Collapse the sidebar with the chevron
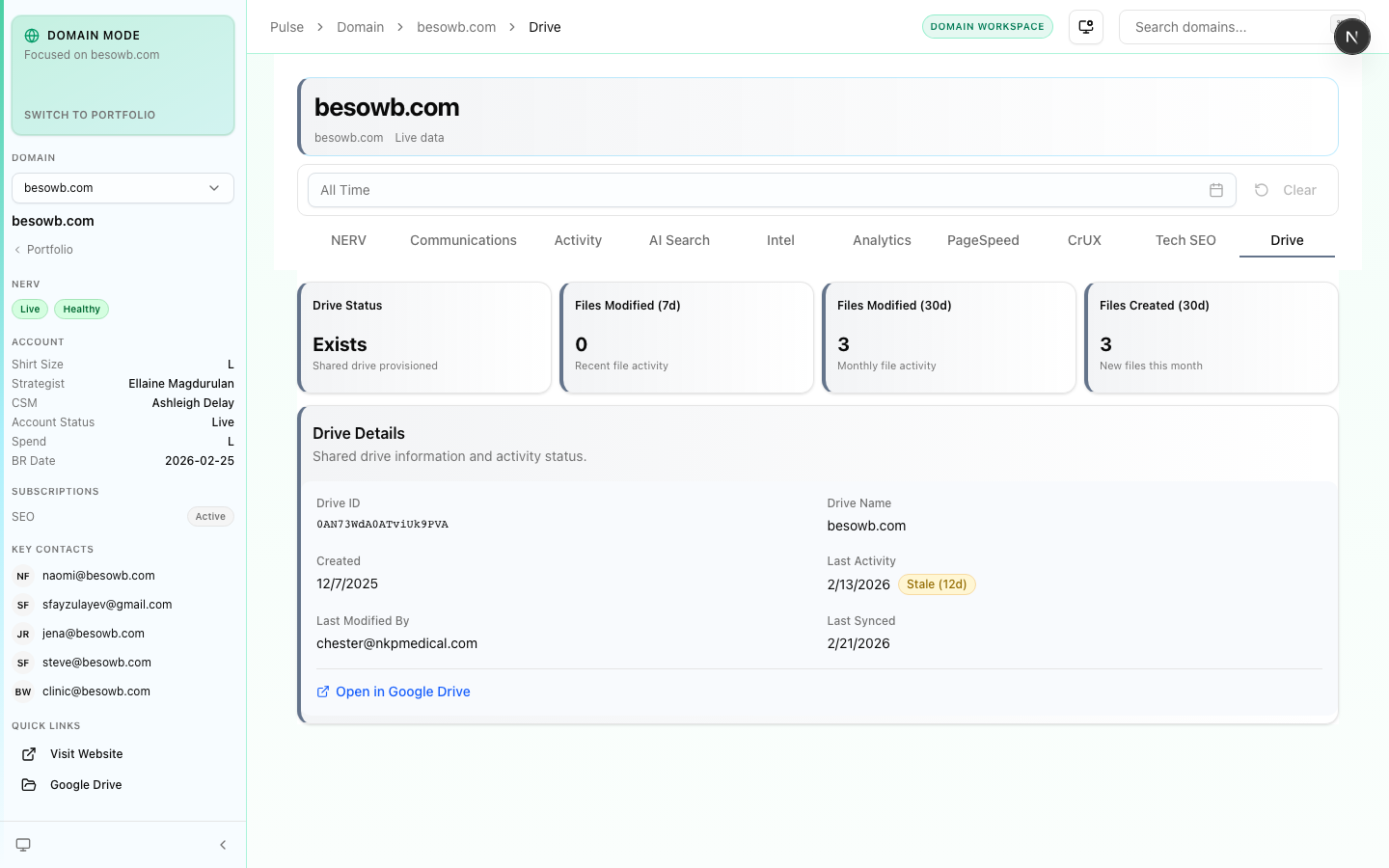Image resolution: width=1389 pixels, height=868 pixels. [223, 845]
